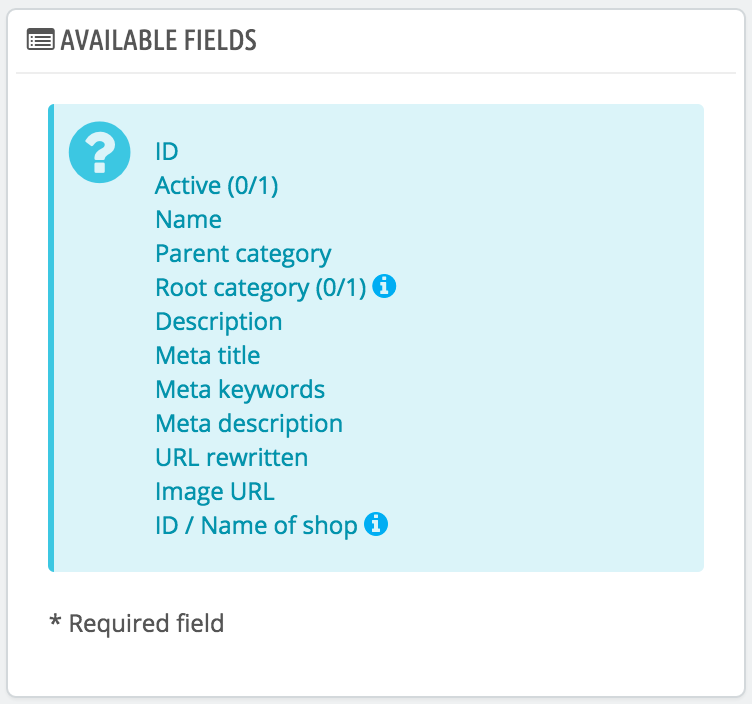Screen dimensions: 752x704
Task: Click the Image URL field
Action: pos(215,492)
